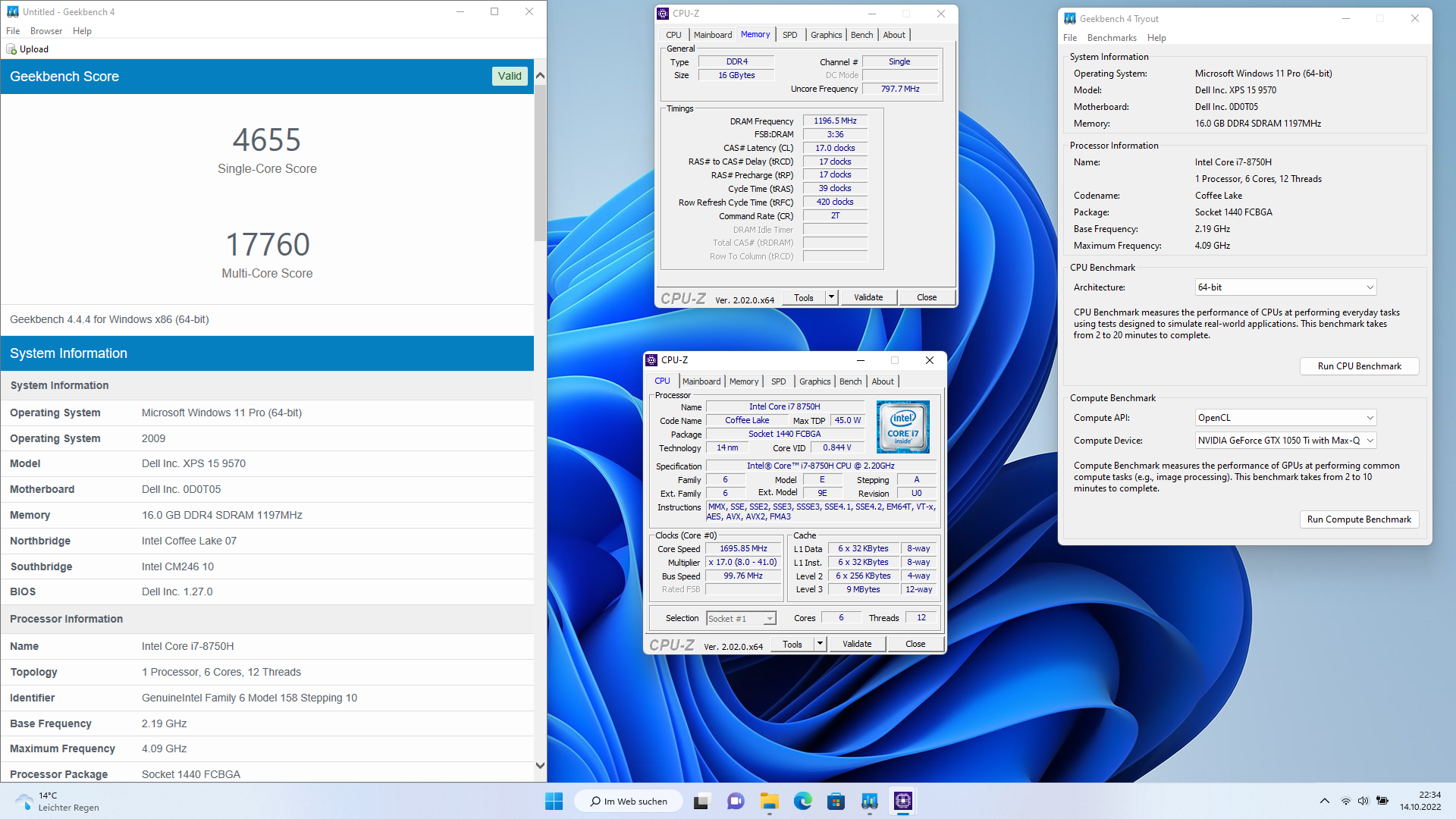The width and height of the screenshot is (1456, 819).
Task: Expand Compute Device GTX 1050 Ti dropdown
Action: 1285,441
